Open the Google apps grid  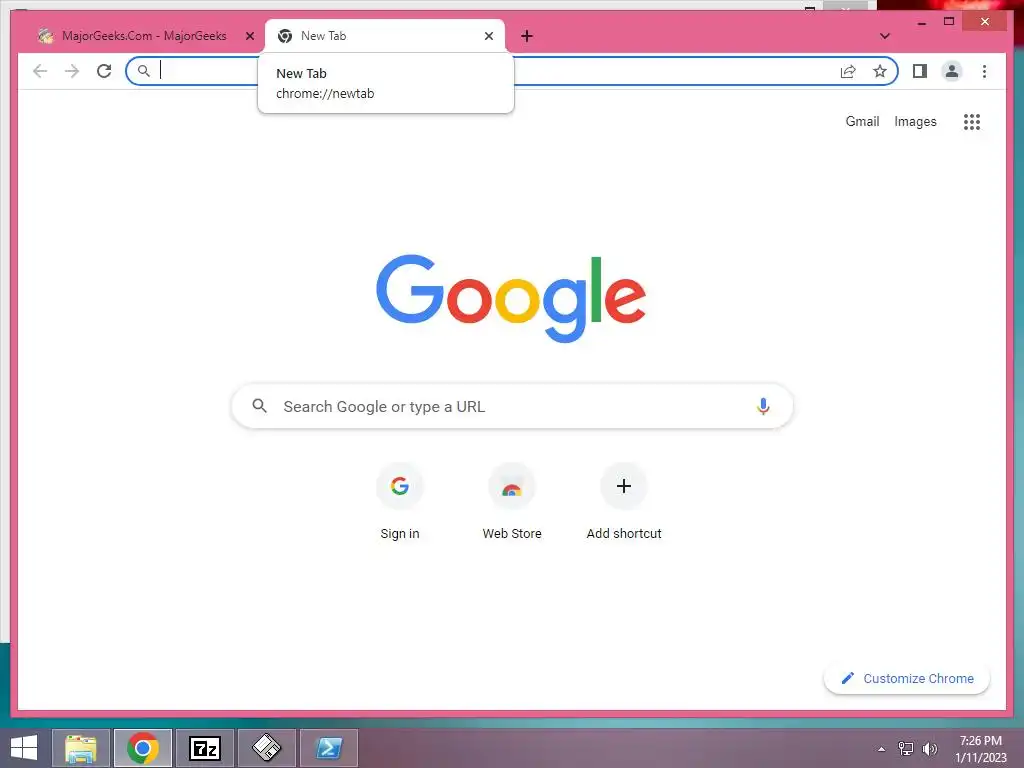tap(972, 121)
